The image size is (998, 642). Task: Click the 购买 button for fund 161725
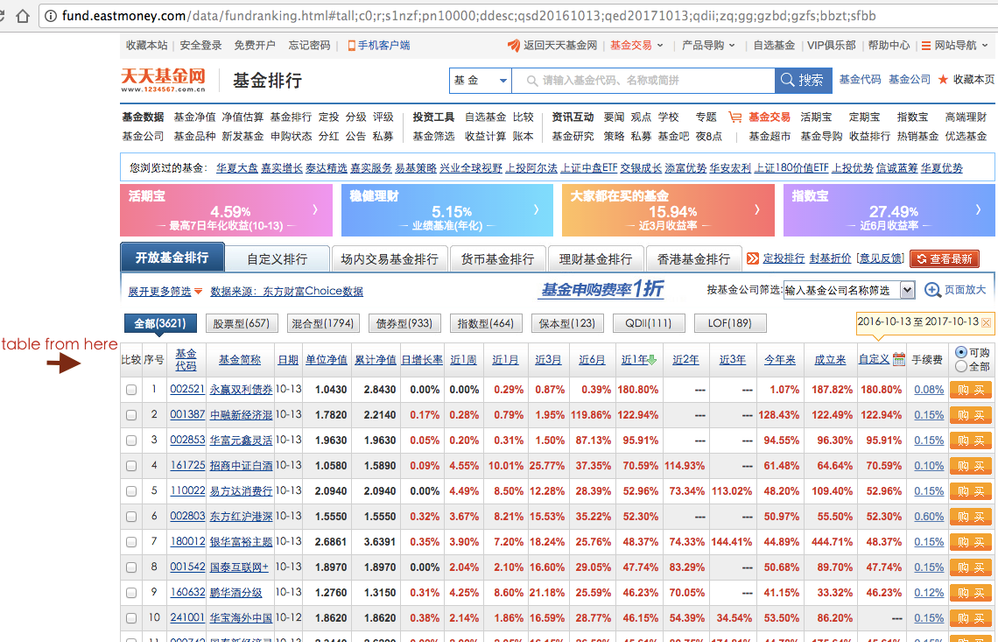971,466
